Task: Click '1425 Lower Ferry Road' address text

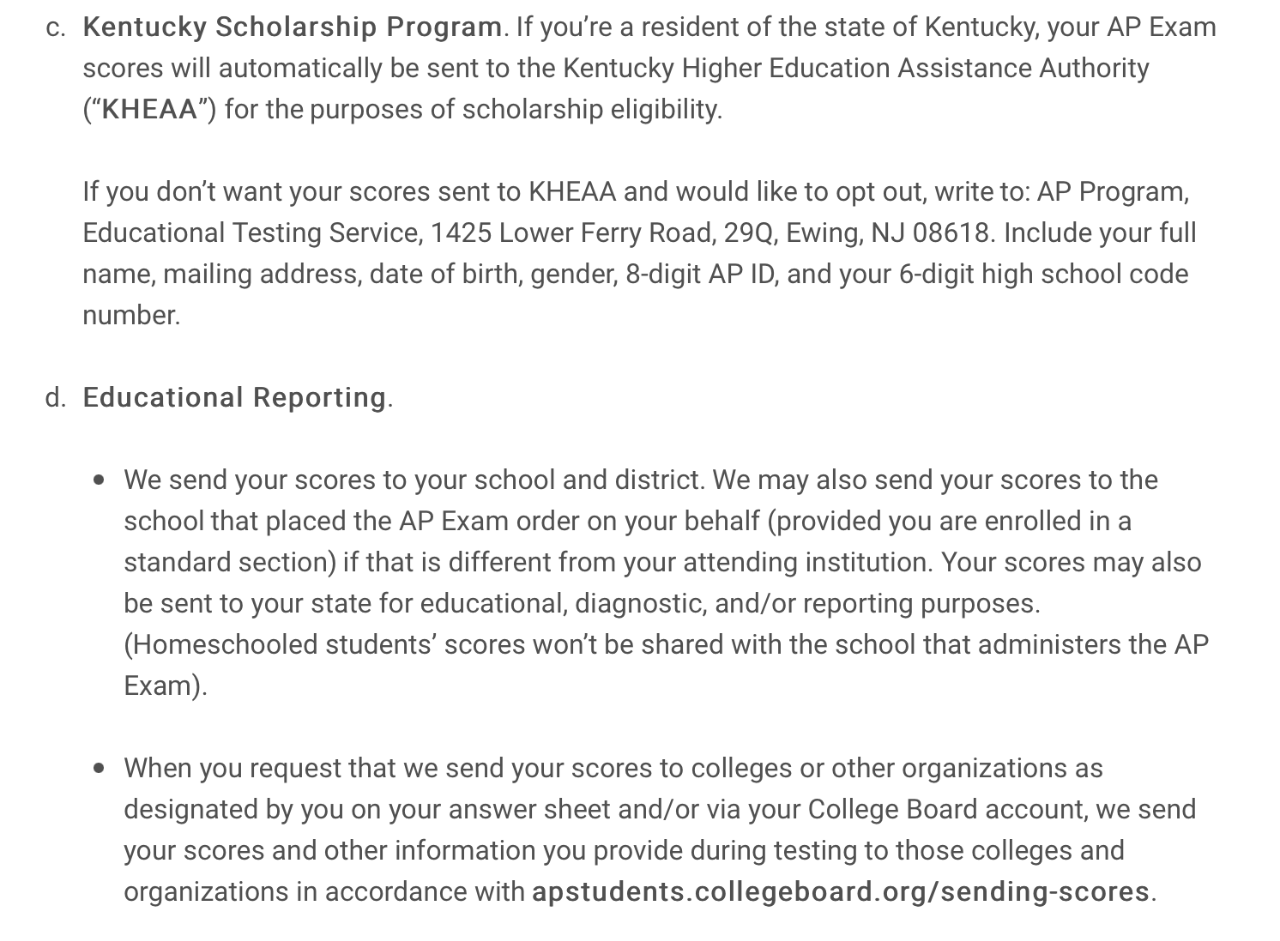Action: pyautogui.click(x=572, y=233)
